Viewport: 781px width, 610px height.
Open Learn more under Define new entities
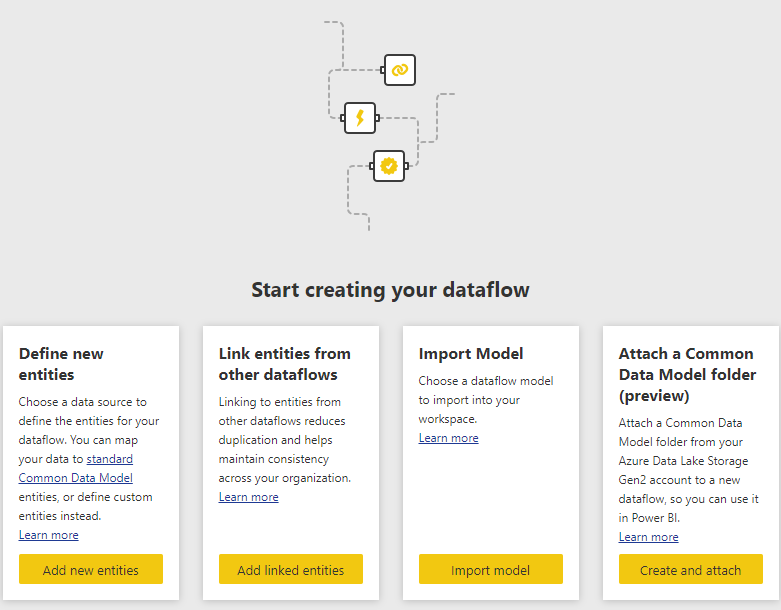tap(48, 535)
